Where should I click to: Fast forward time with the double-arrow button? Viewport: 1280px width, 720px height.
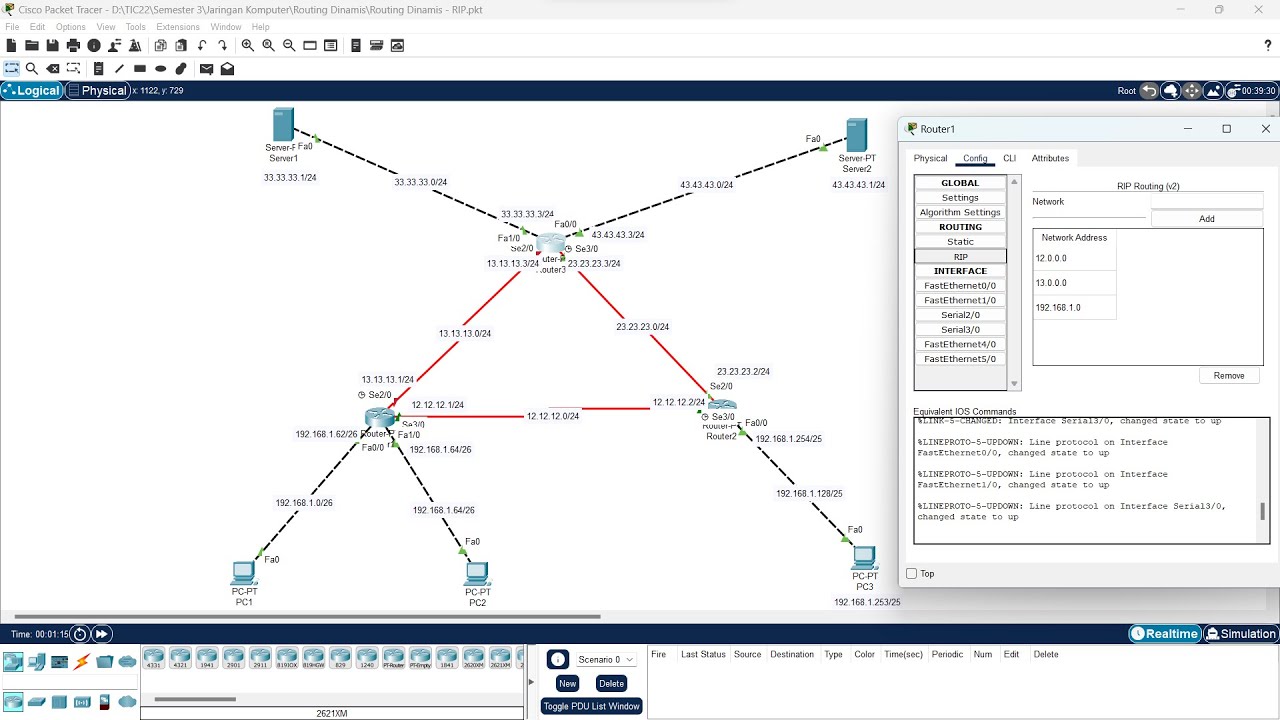(x=102, y=634)
